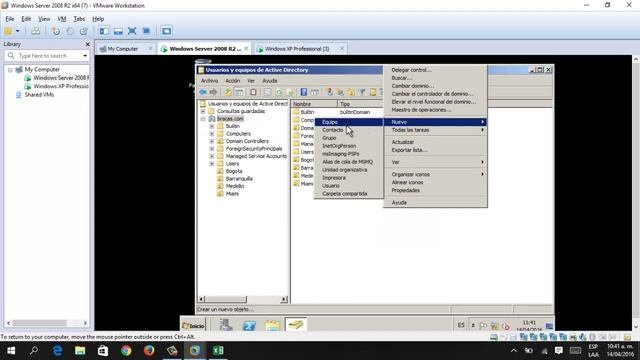Open File Explorer from Windows taskbar
The image size is (640, 360).
80,351
